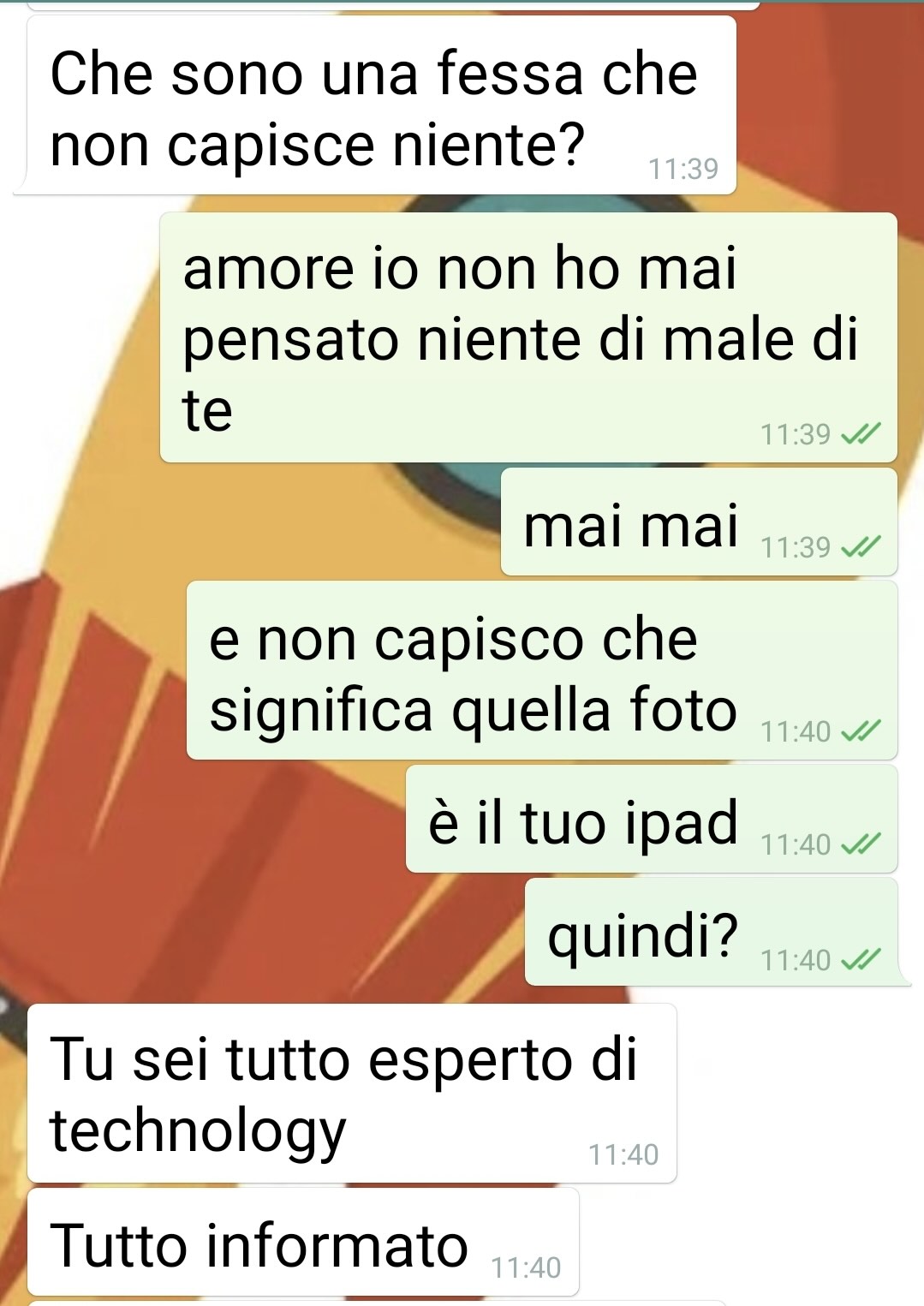The height and width of the screenshot is (1306, 924).
Task: Tap the 11:39 timestamp next to "mai mai"
Action: (x=796, y=547)
